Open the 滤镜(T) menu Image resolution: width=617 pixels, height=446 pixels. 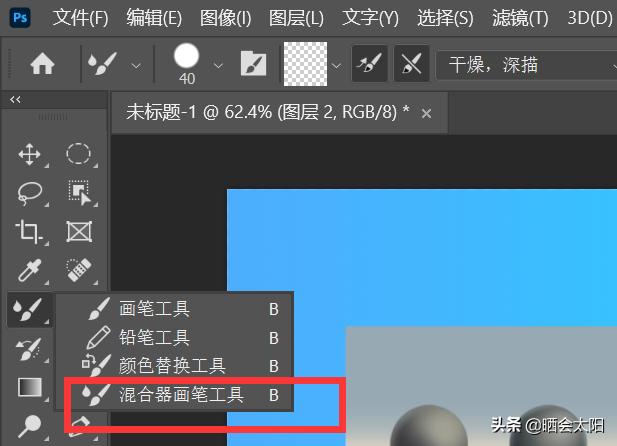[x=521, y=18]
